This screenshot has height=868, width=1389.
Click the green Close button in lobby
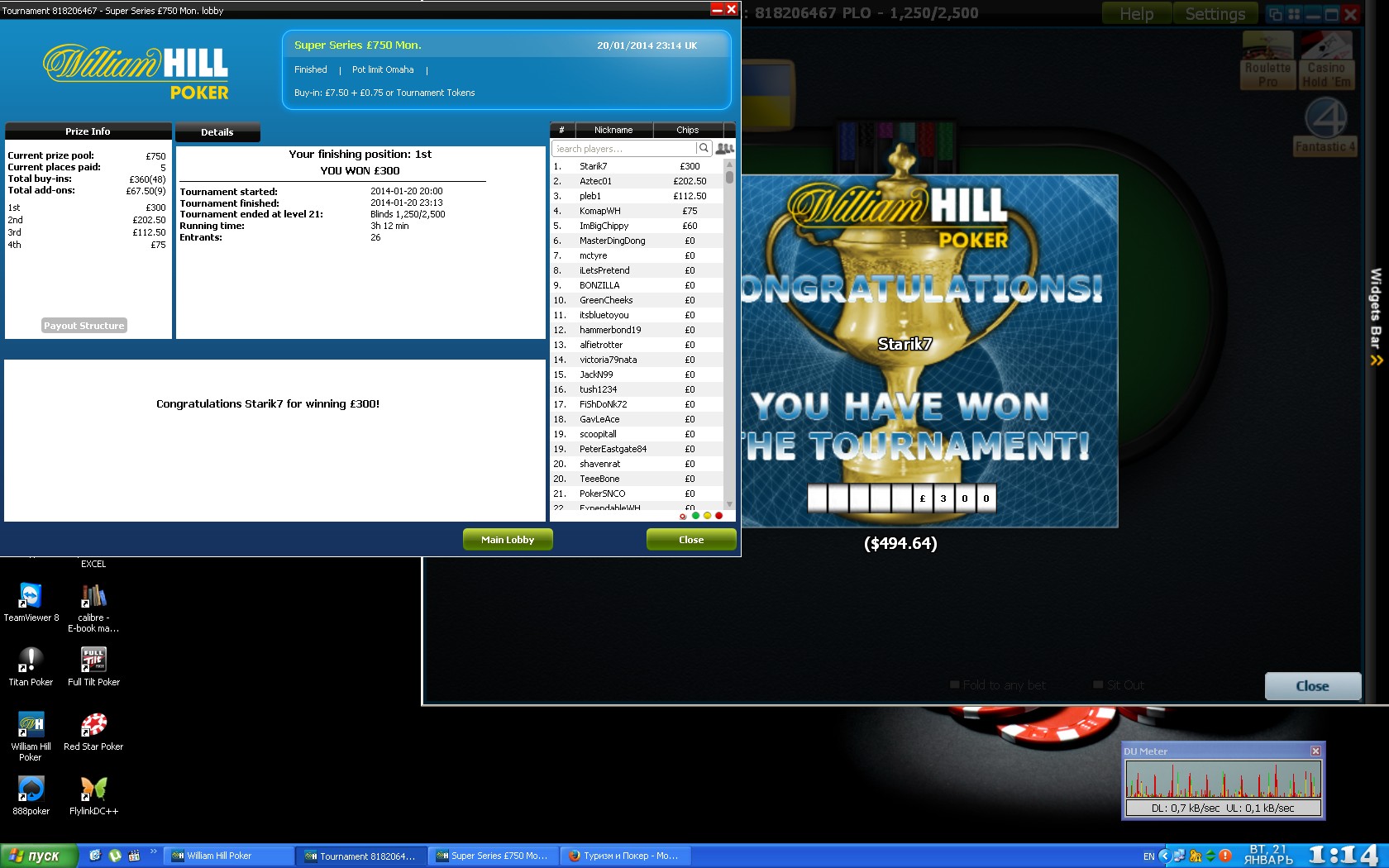click(691, 540)
